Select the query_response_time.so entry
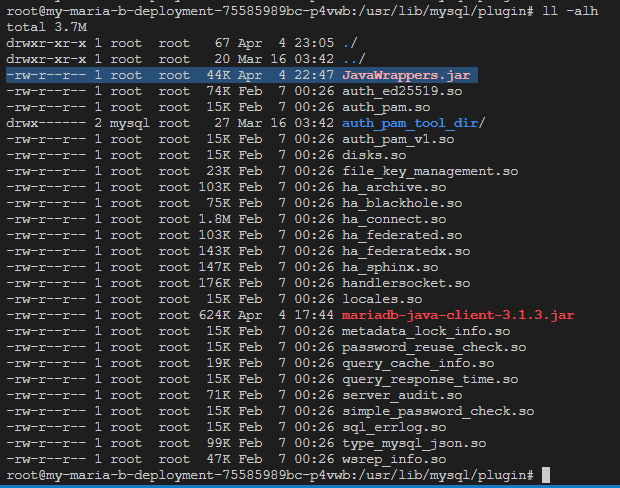The height and width of the screenshot is (488, 620). [x=430, y=379]
